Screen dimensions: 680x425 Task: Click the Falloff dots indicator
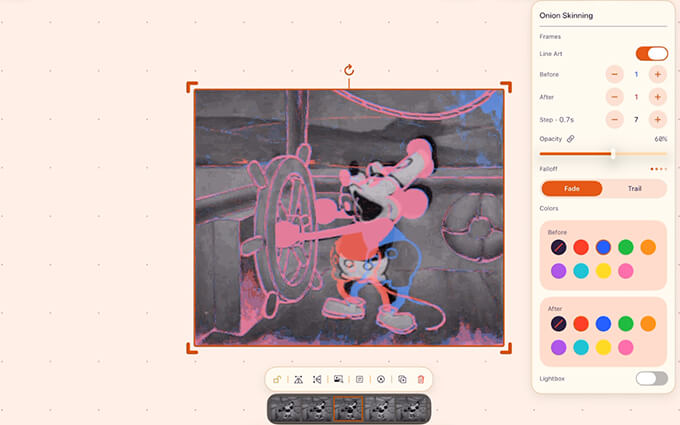point(659,169)
